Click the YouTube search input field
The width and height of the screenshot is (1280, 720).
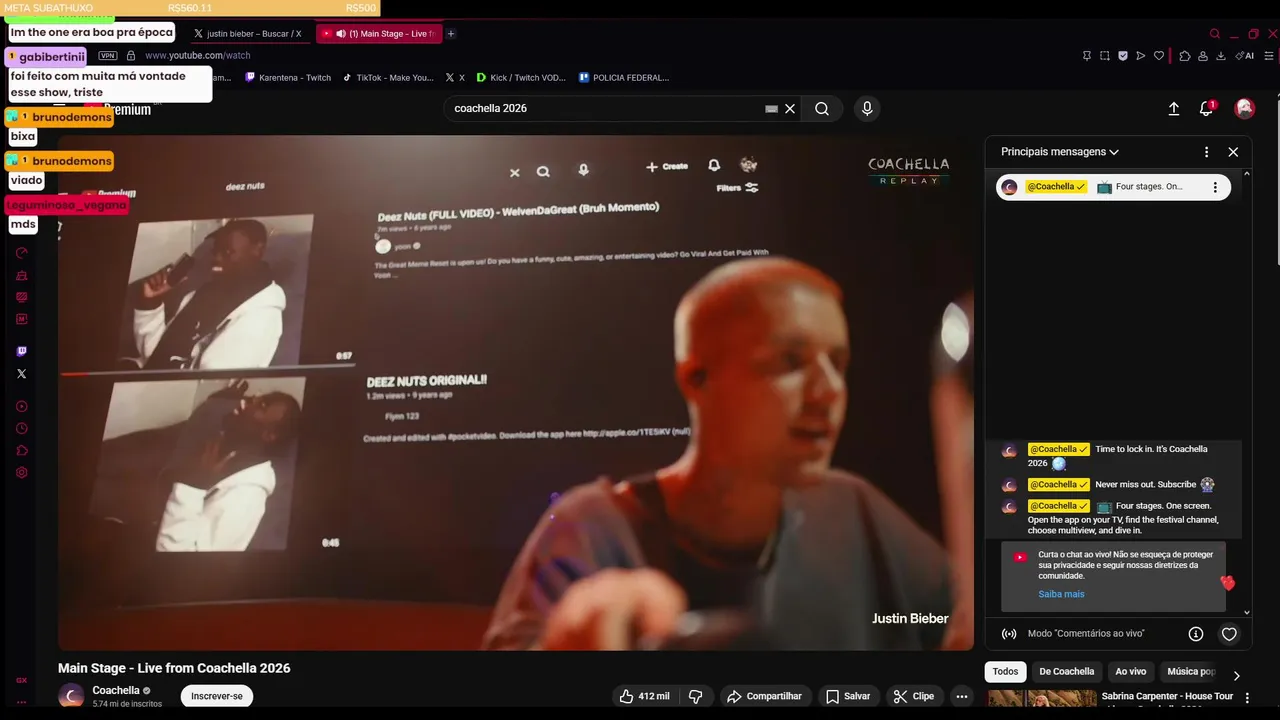tap(605, 108)
